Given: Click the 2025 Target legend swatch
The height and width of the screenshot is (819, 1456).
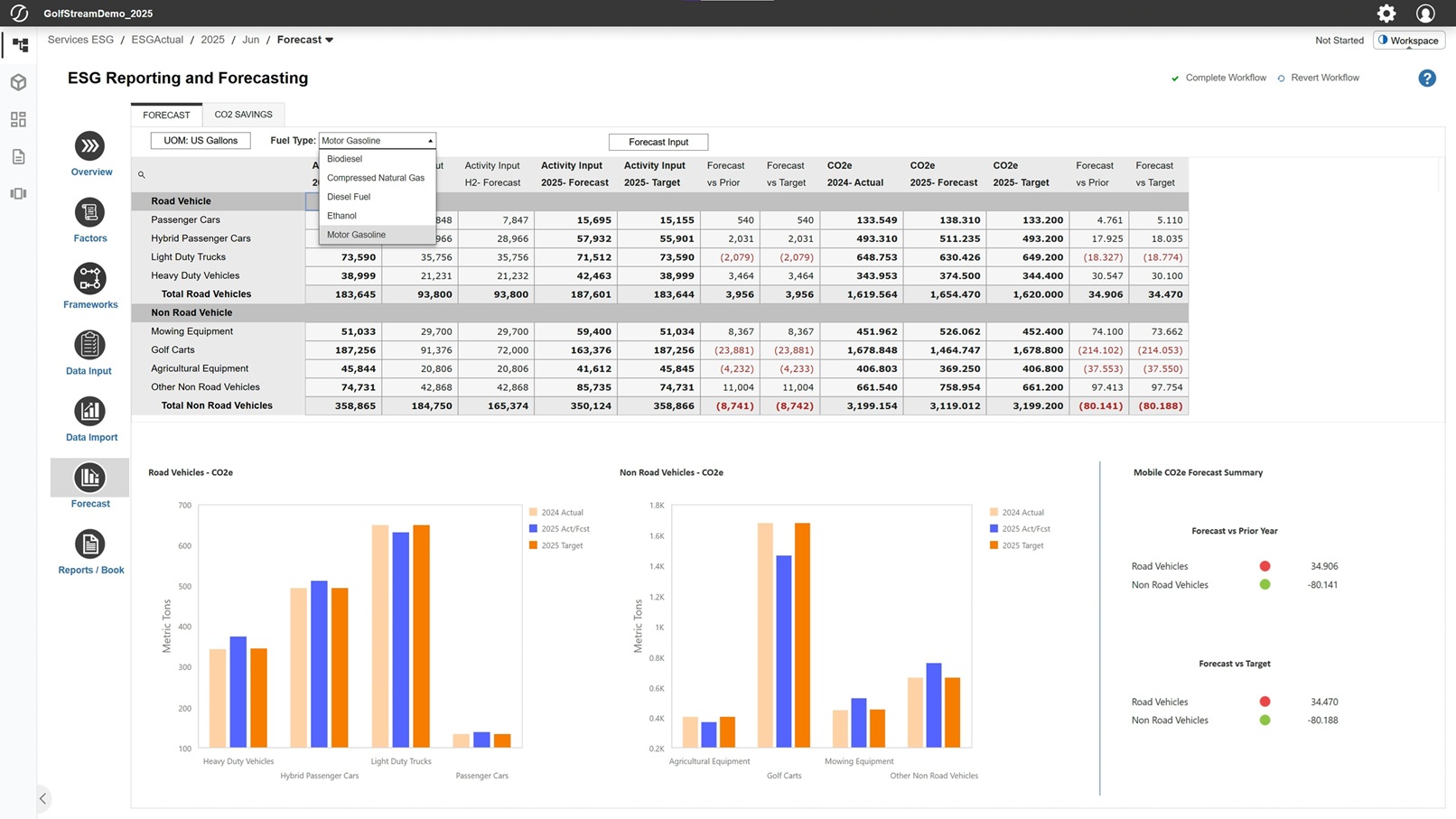Looking at the screenshot, I should [x=533, y=544].
